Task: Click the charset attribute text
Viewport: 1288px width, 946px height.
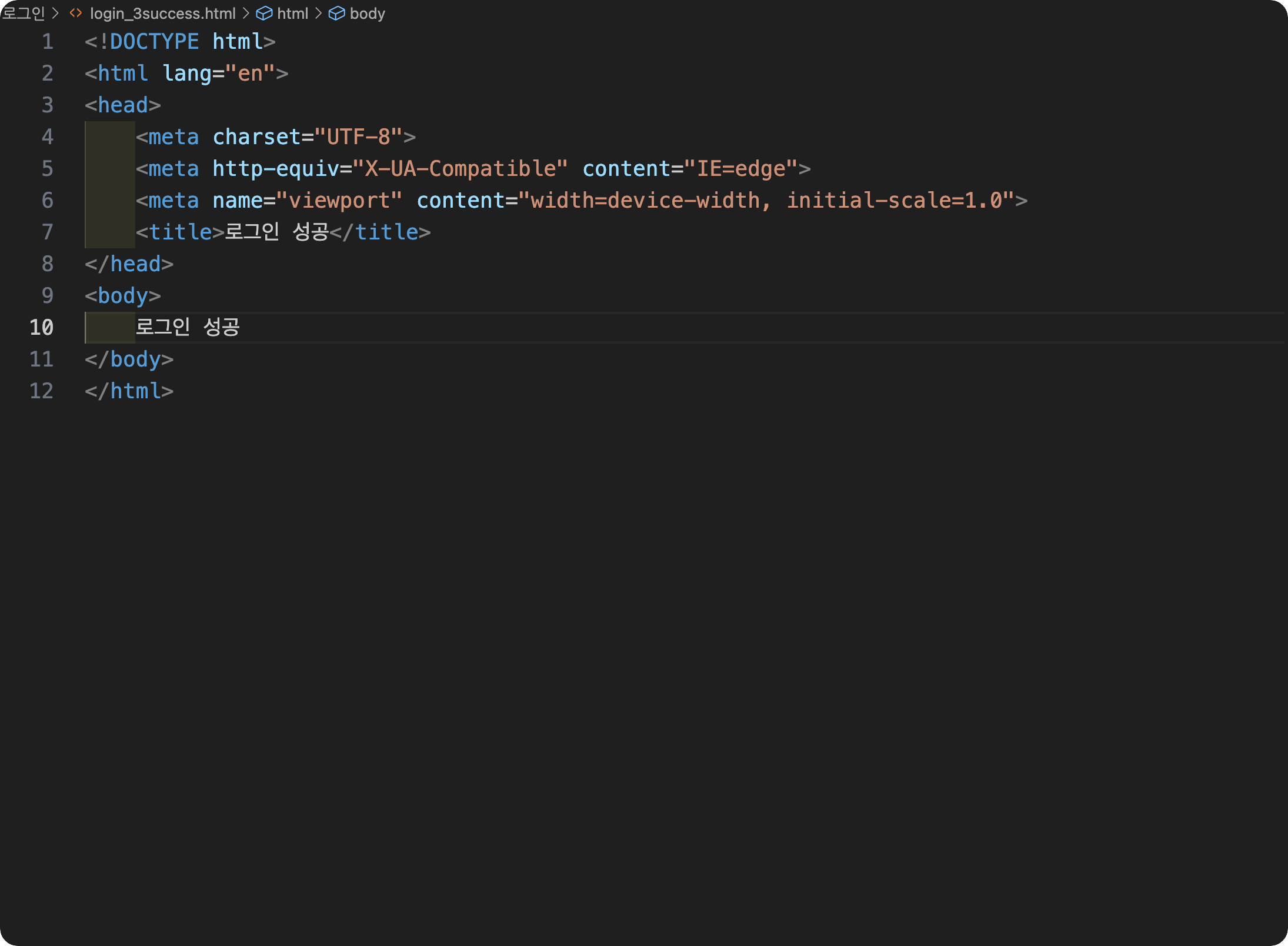Action: point(257,137)
